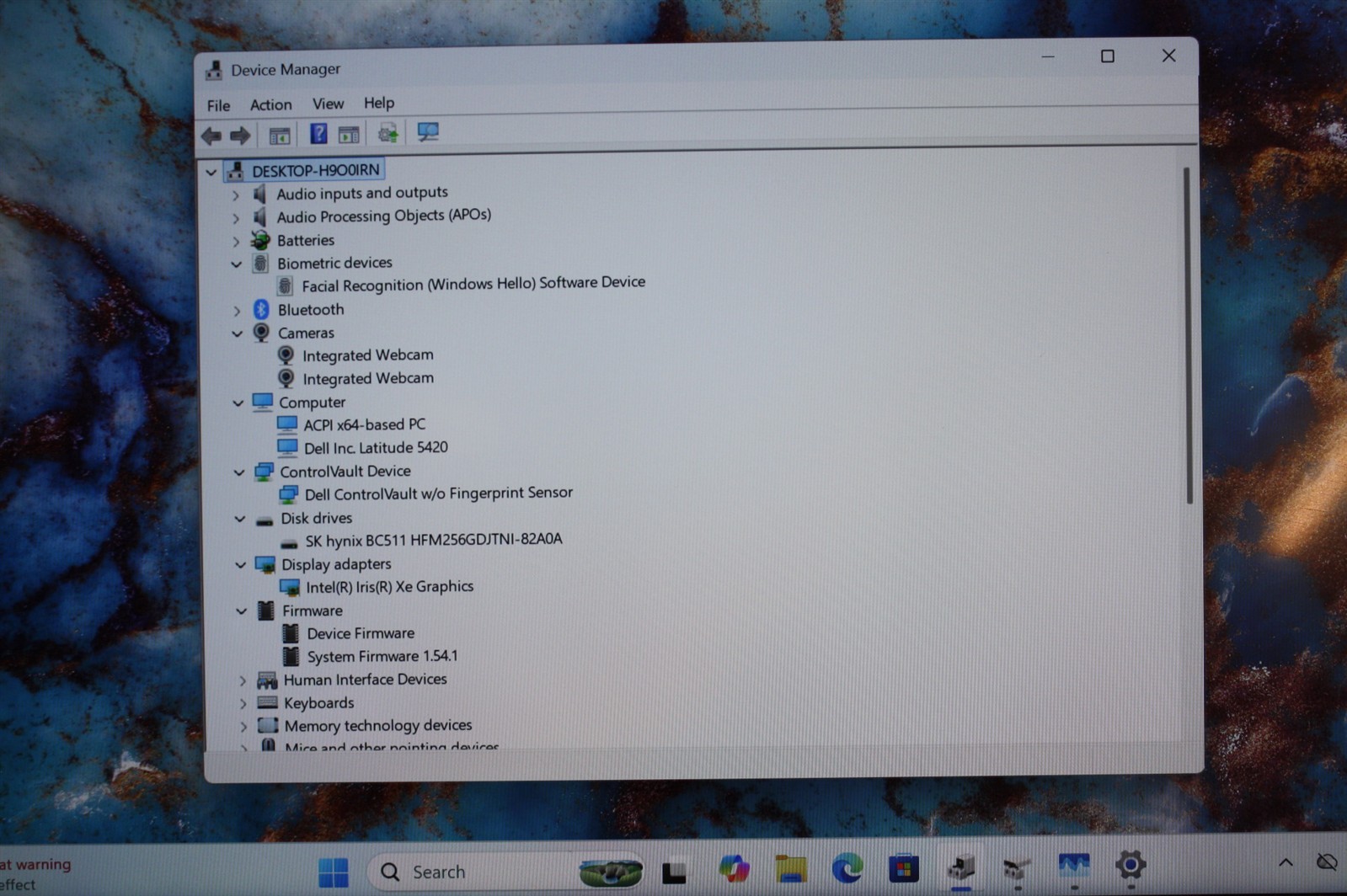Viewport: 1347px width, 896px height.
Task: Select "Facial Recognition (Windows Hello) Software Device"
Action: pos(473,284)
